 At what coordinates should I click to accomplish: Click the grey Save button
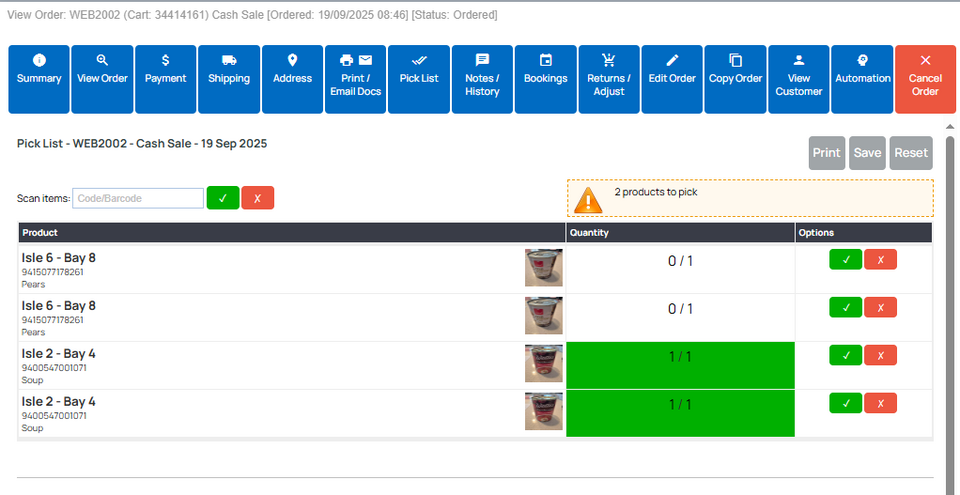click(867, 153)
